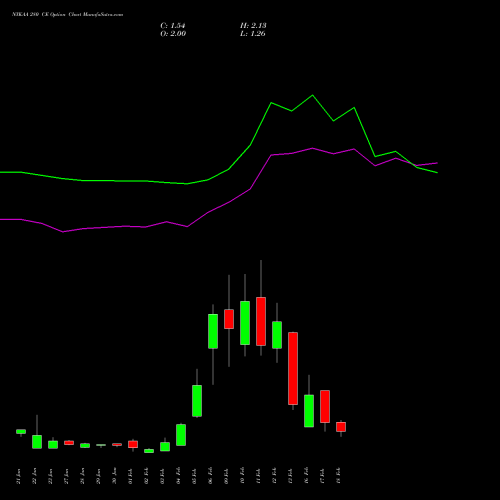Screen dimensions: 500x500
Task: Select the red candlestick above 17 Feb
Action: click(325, 406)
